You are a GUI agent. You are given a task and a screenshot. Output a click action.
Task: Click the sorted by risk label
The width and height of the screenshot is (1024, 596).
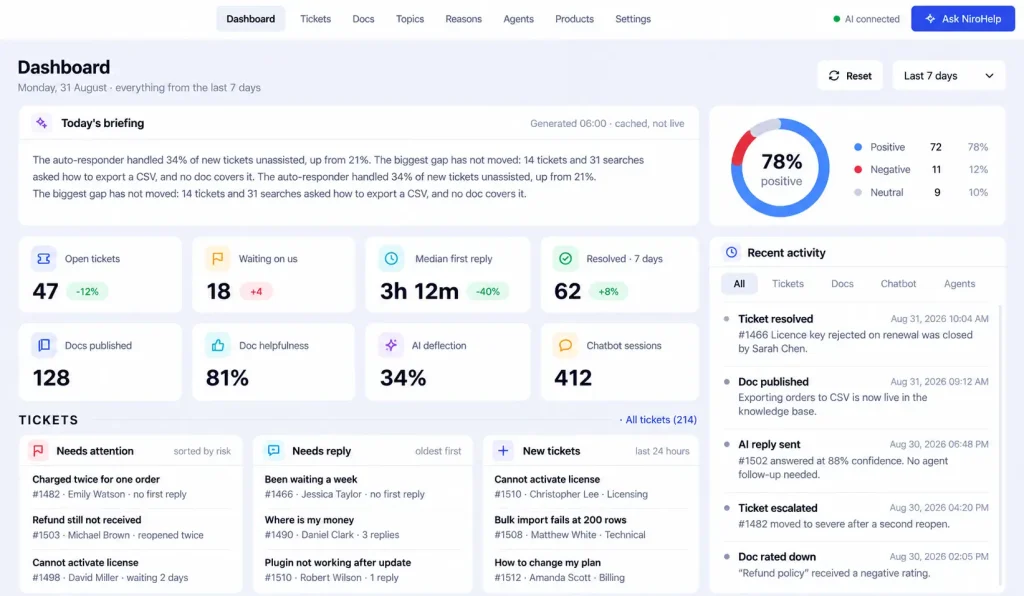coord(202,451)
